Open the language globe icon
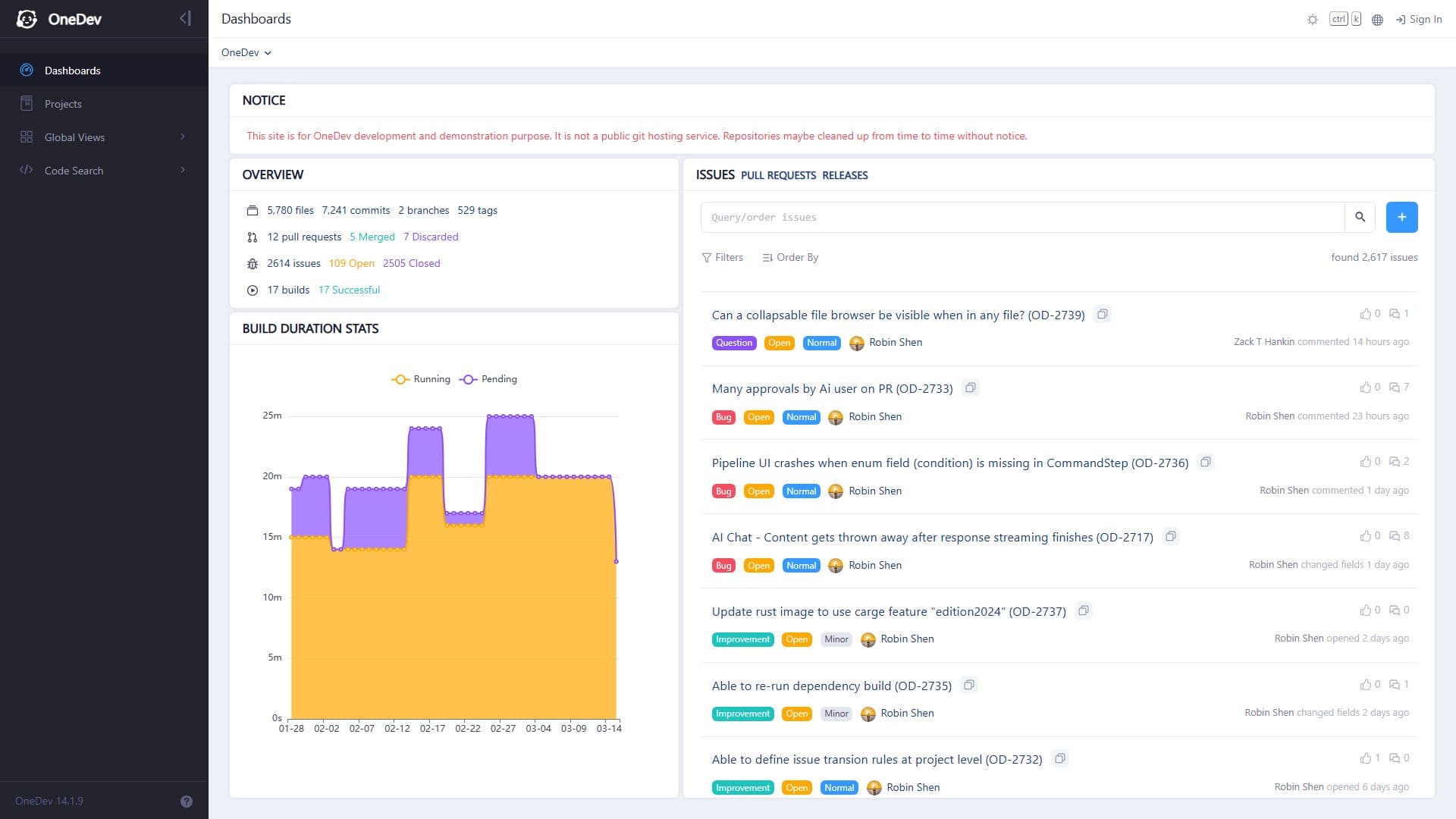The height and width of the screenshot is (819, 1456). click(x=1378, y=20)
